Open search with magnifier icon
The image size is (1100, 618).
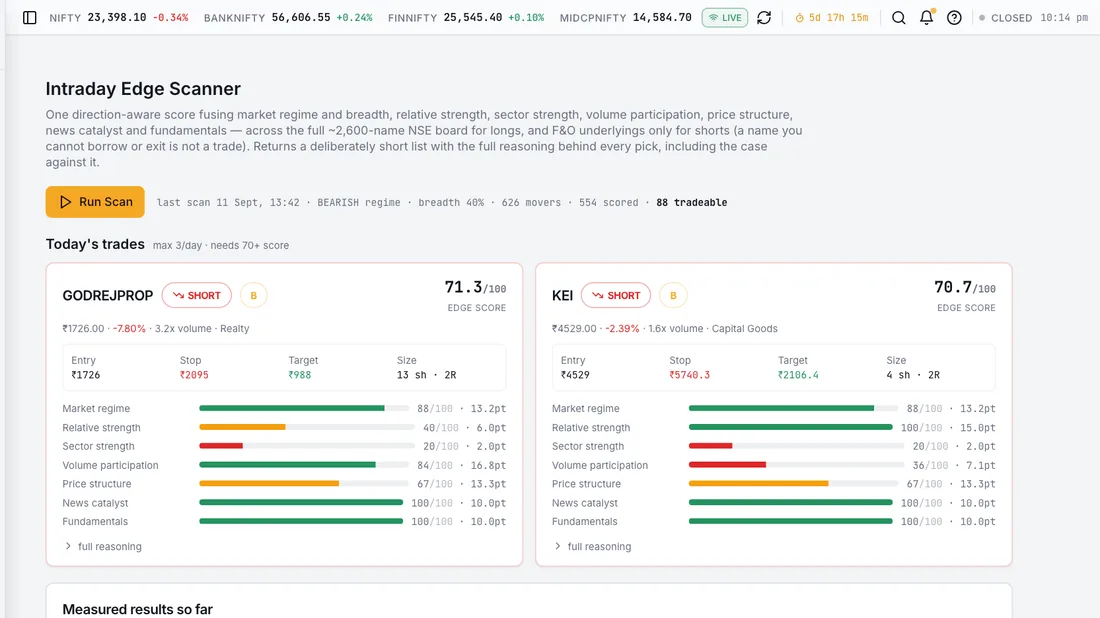[x=899, y=18]
